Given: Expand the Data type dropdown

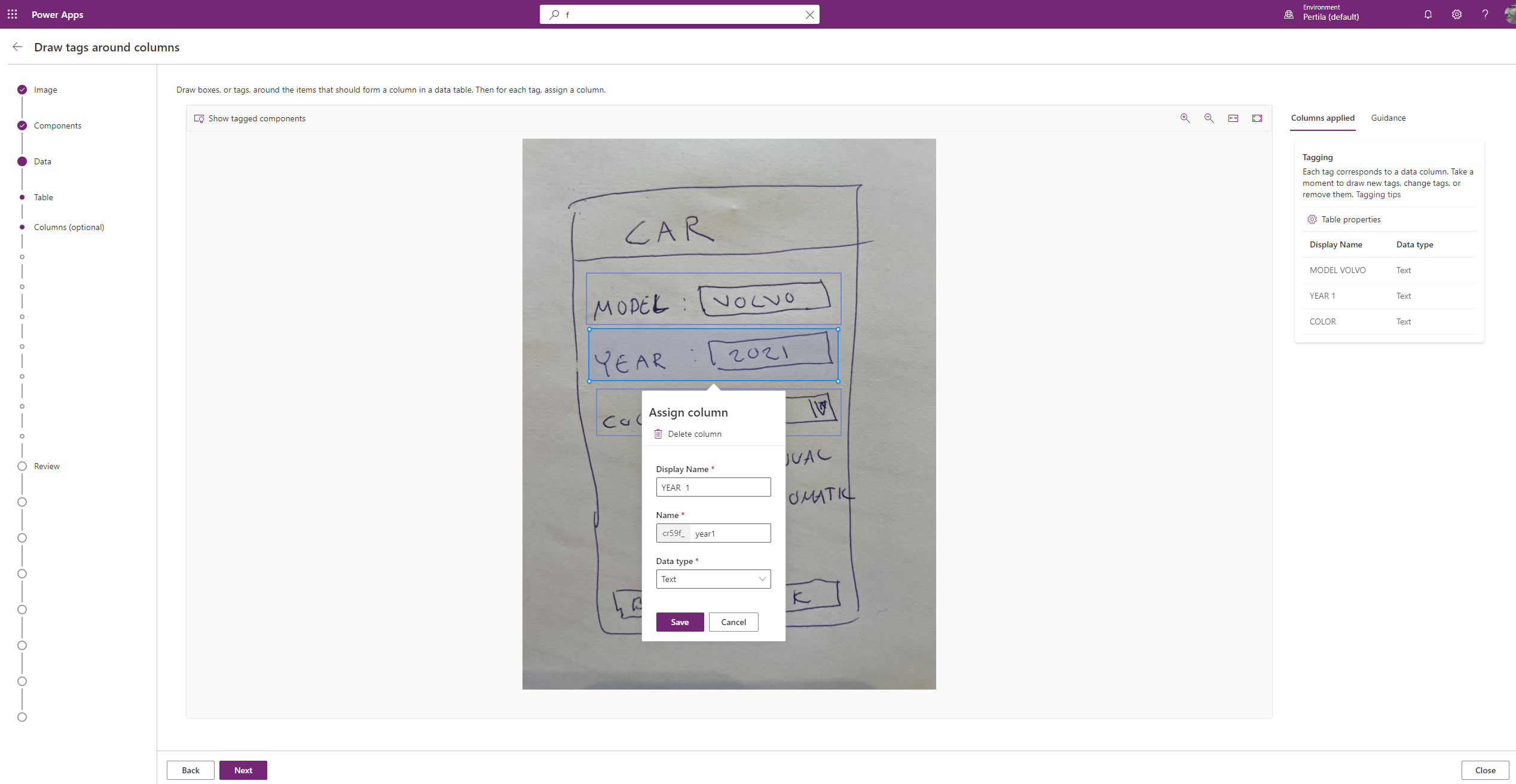Looking at the screenshot, I should point(713,579).
